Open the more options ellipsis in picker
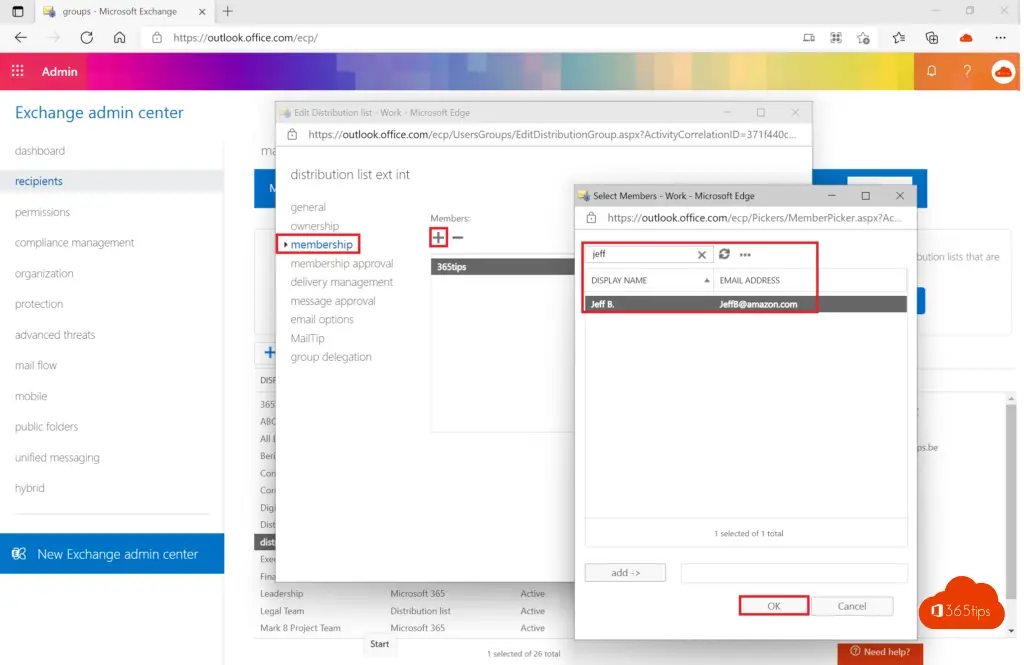This screenshot has width=1024, height=665. 745,255
